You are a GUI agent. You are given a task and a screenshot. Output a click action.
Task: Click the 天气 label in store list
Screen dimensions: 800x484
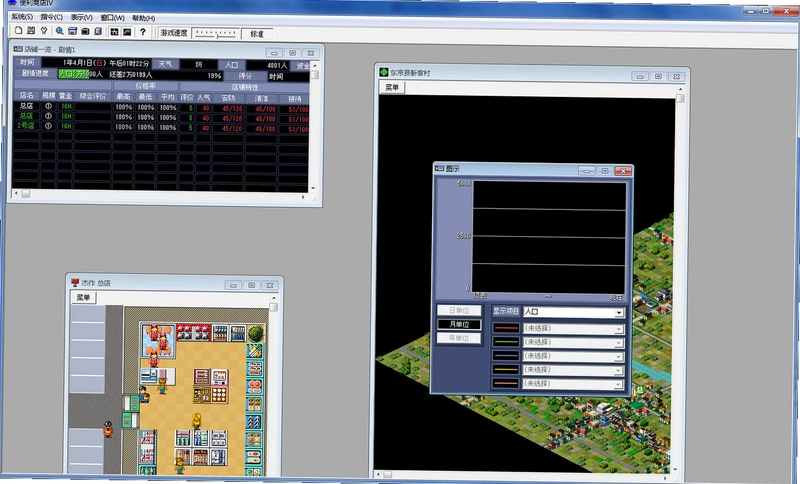[x=165, y=64]
